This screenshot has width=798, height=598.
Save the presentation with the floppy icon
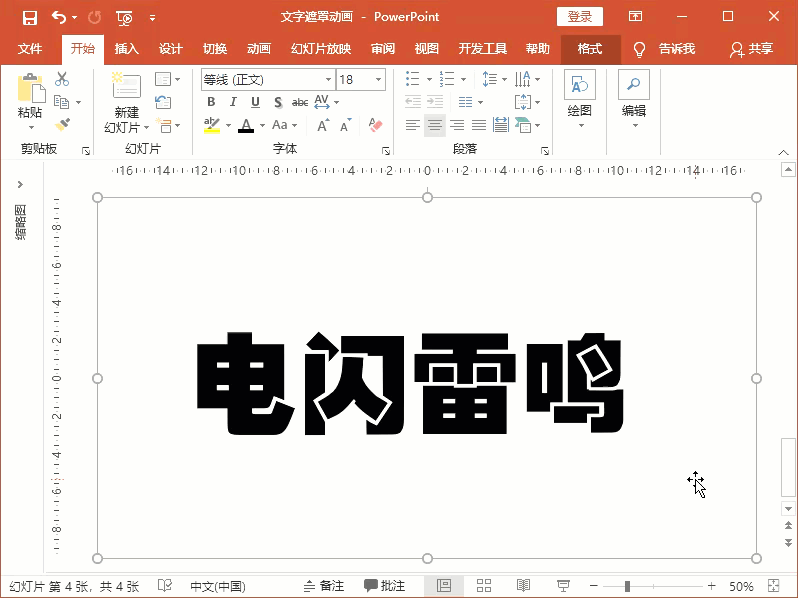[x=30, y=18]
